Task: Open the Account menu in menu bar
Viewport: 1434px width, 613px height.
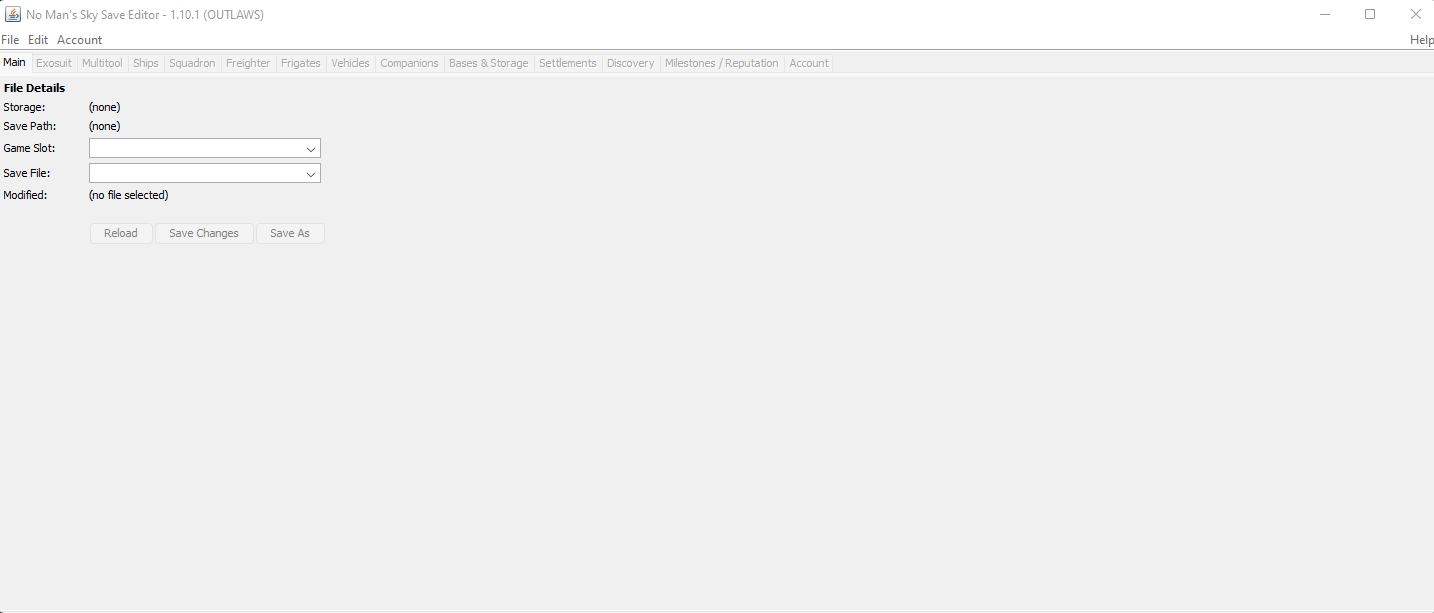Action: pos(79,40)
